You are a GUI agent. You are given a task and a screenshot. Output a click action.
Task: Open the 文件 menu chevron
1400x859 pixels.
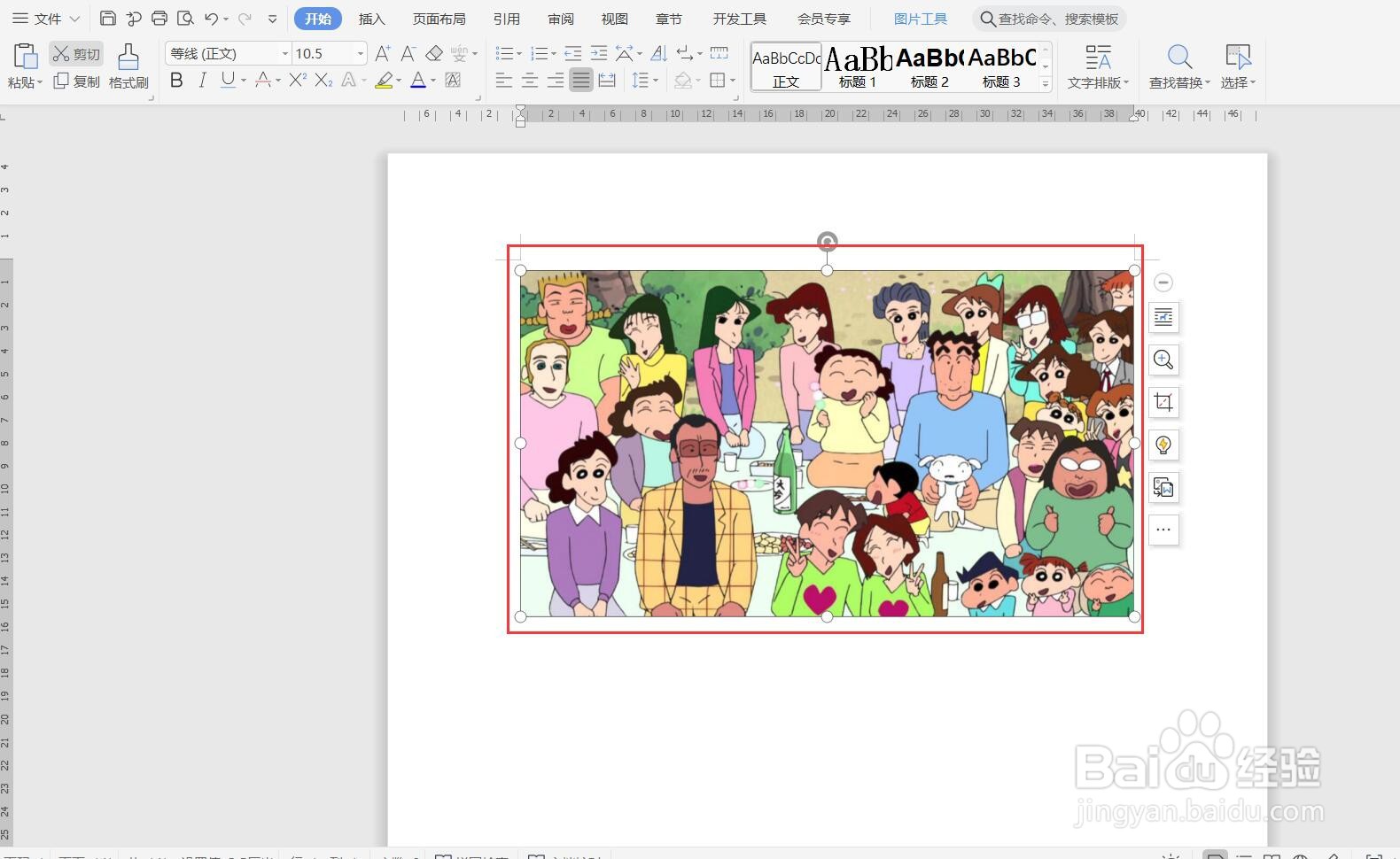(x=74, y=19)
